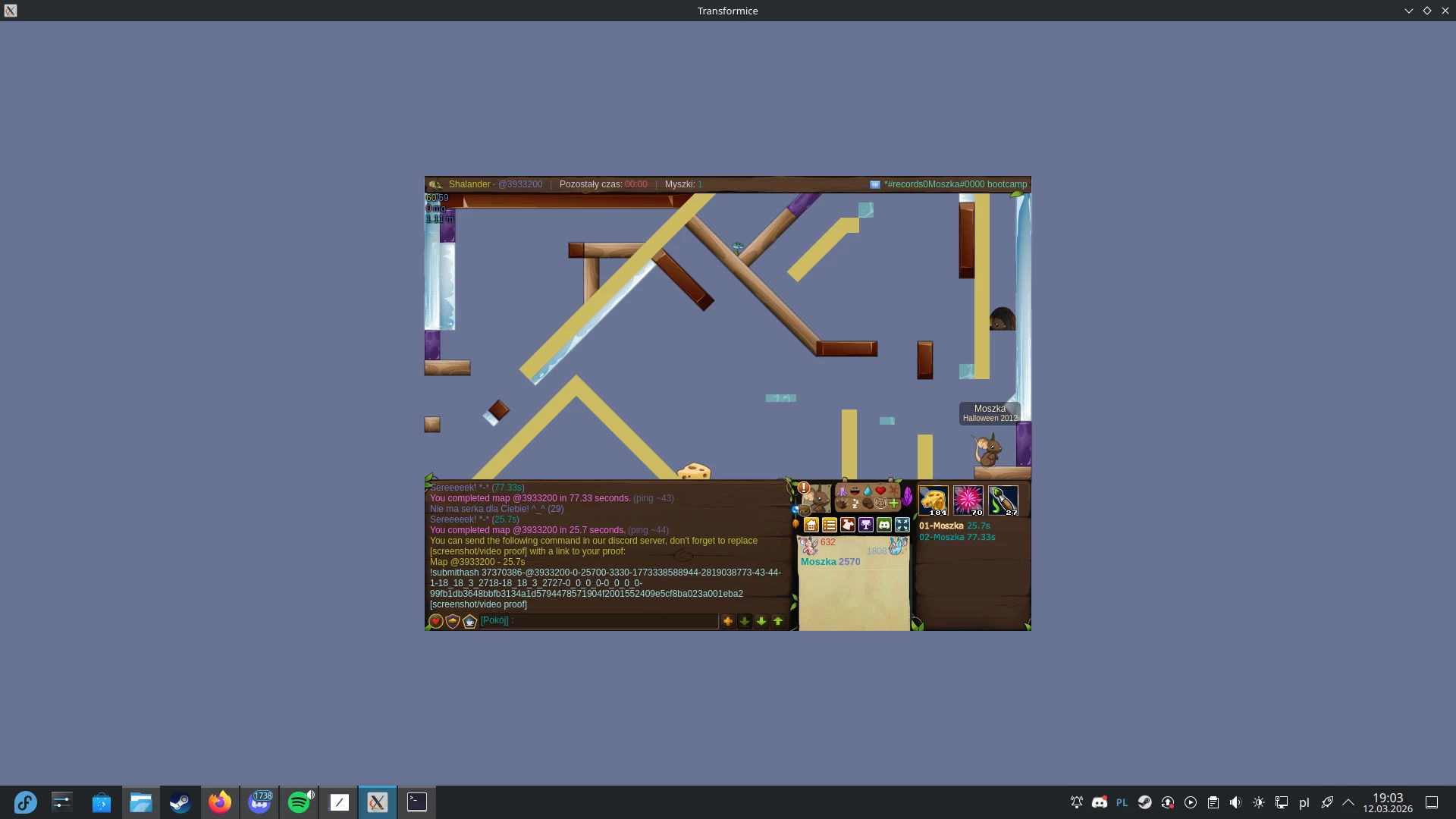Open the terminal from the taskbar
The image size is (1456, 819).
coord(417,802)
